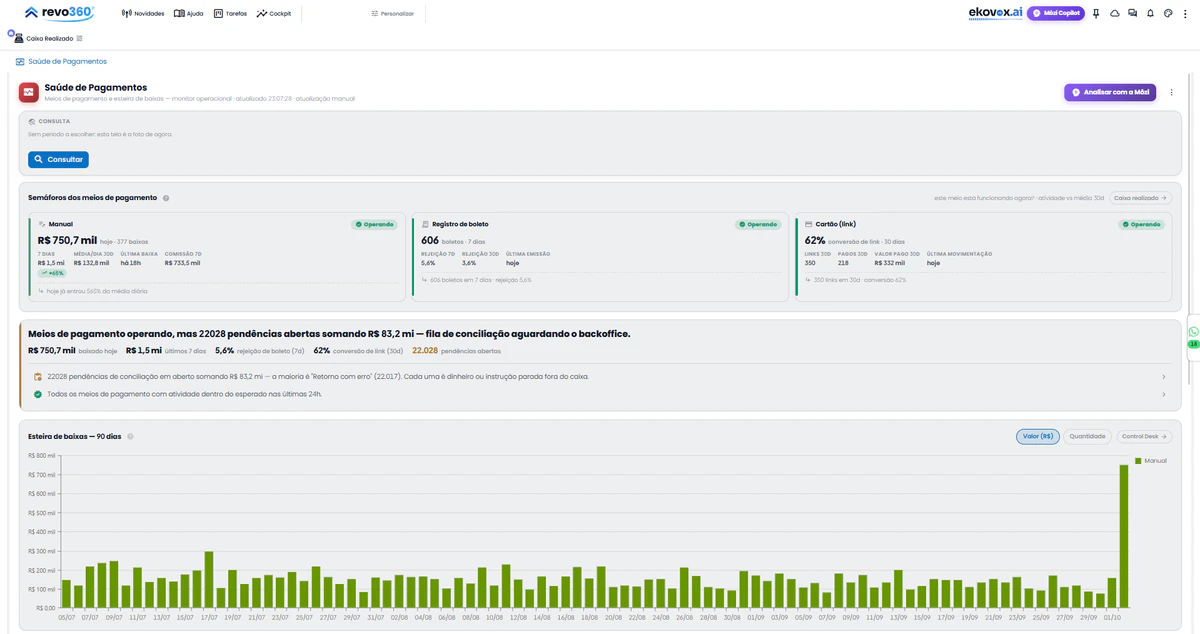The image size is (1200, 634).
Task: Click the WhatsApp floating icon
Action: click(x=1193, y=332)
